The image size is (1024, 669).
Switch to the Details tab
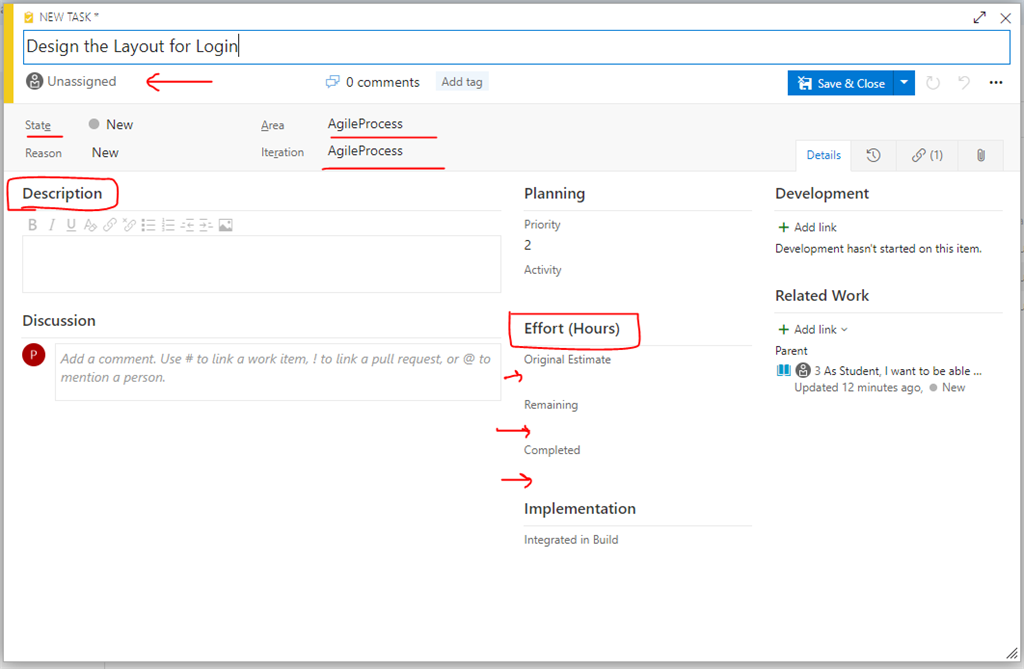coord(823,155)
